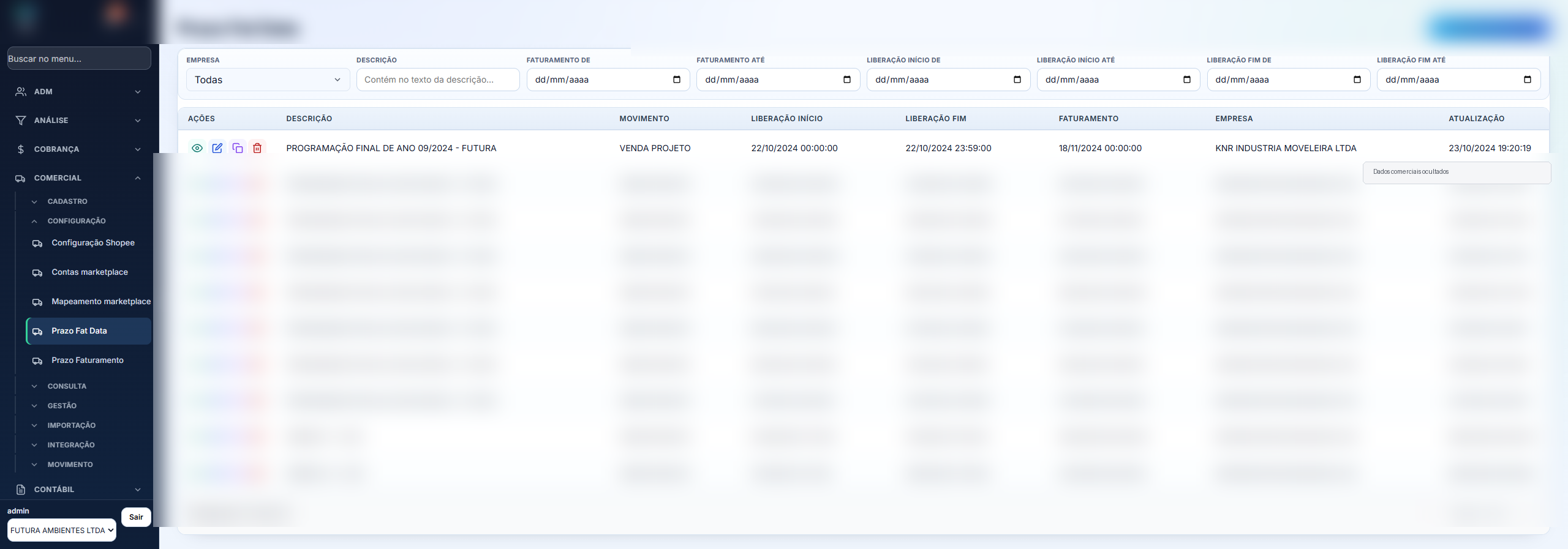Click the dollar icon next to Cobrança
Screen dimensions: 1568x549
[x=21, y=149]
